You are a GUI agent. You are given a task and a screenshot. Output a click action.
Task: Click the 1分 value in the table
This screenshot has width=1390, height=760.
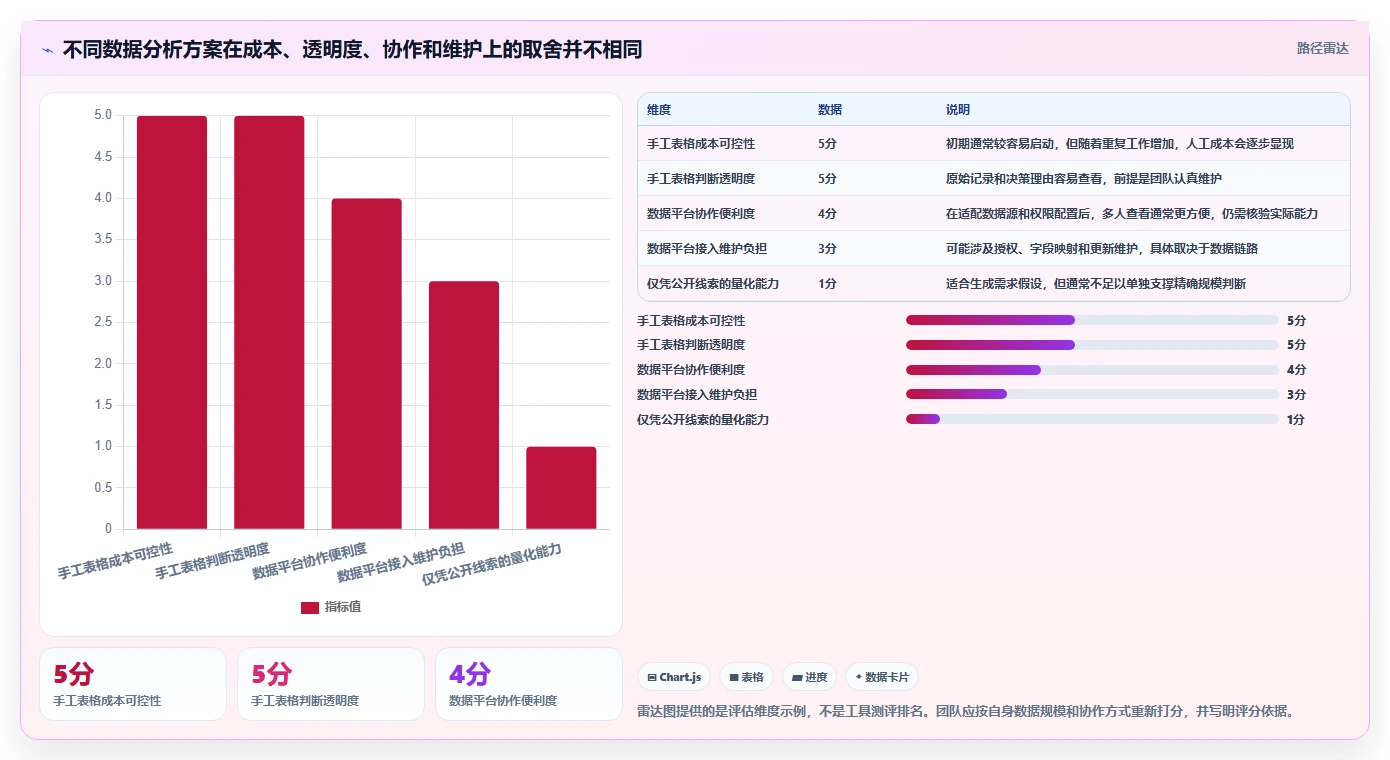[x=827, y=284]
